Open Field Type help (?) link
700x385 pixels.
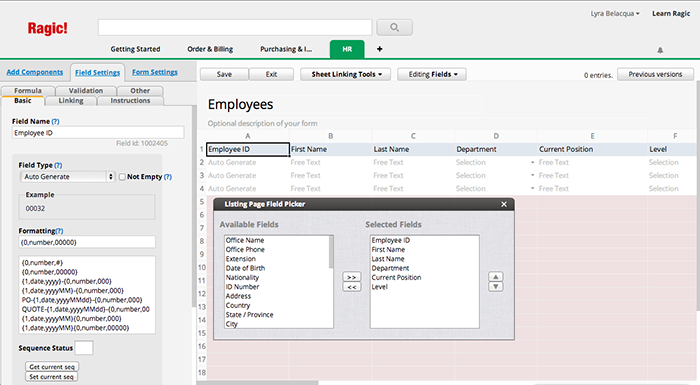[x=58, y=165]
